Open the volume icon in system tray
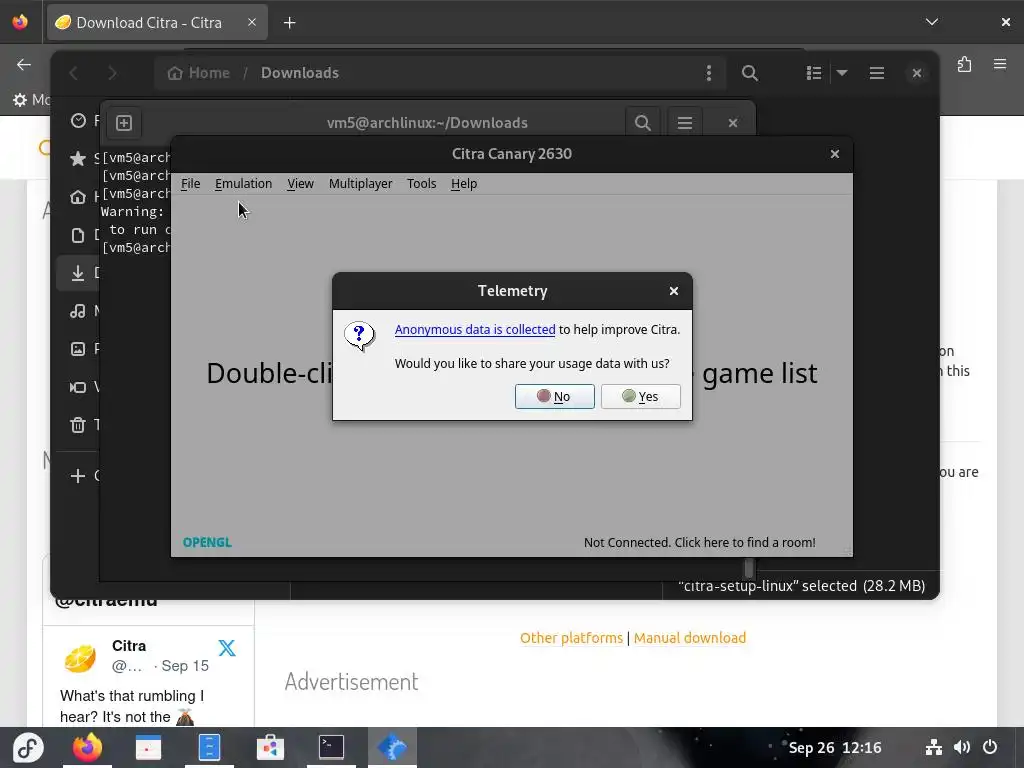 962,747
